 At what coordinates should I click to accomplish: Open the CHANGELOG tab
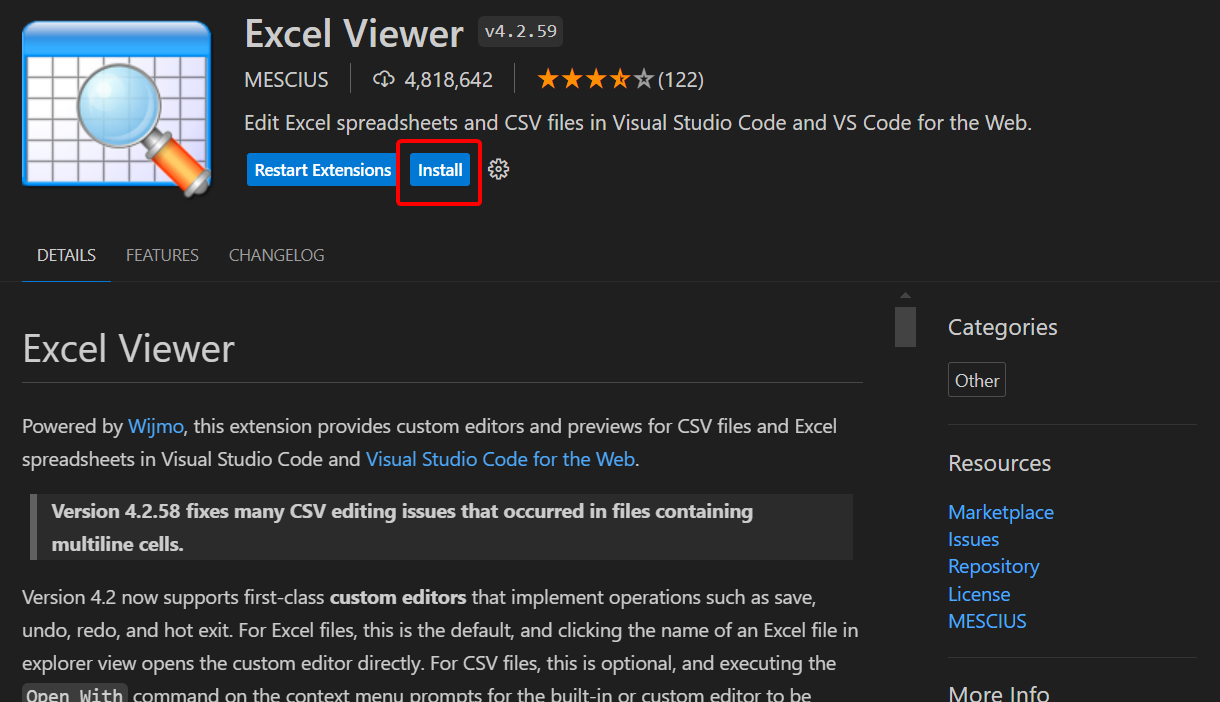(x=276, y=255)
